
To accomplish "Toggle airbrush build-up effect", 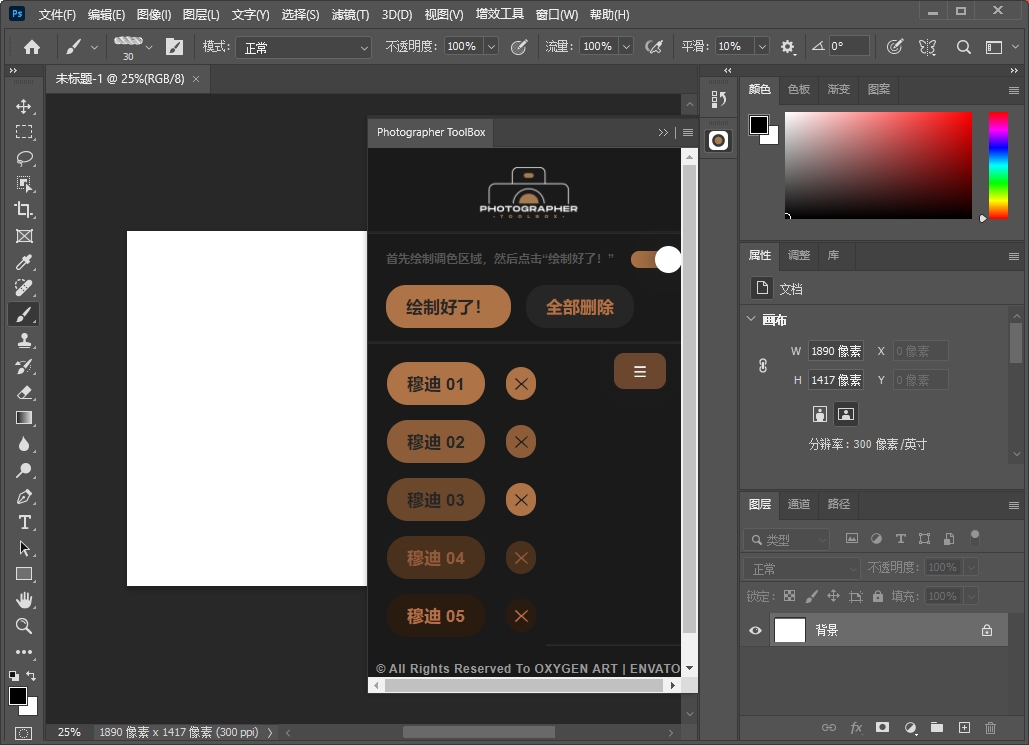I will (654, 47).
